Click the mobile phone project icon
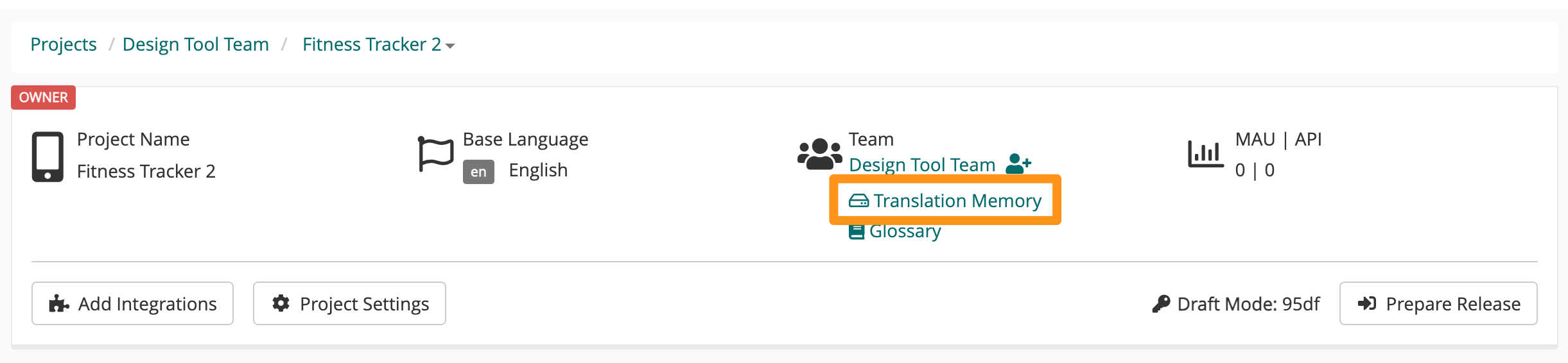 (x=48, y=156)
